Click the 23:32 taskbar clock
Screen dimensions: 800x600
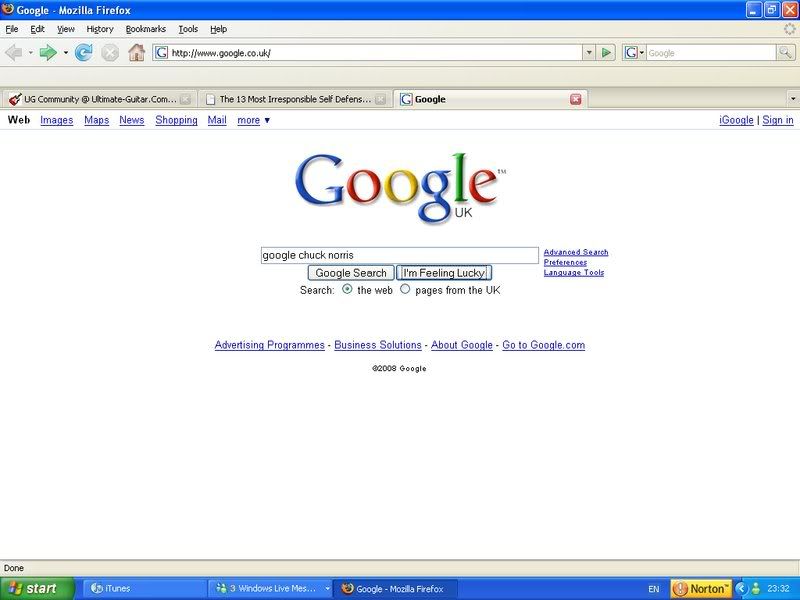tap(778, 589)
